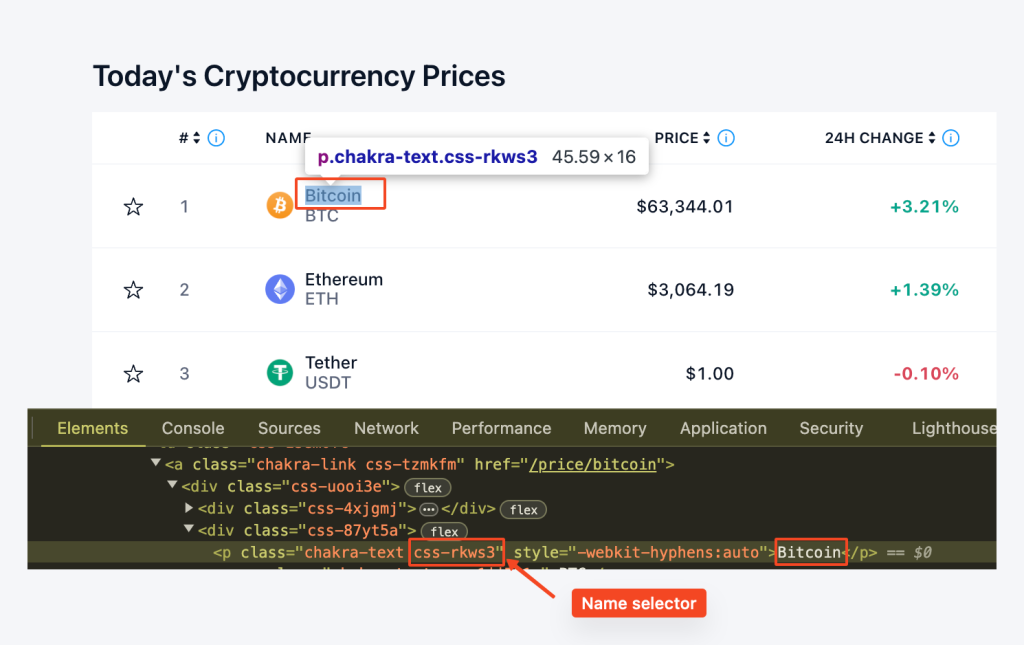Viewport: 1024px width, 645px height.
Task: Expand the collapsed ellipsis in css-4xjgmj div
Action: coord(428,509)
